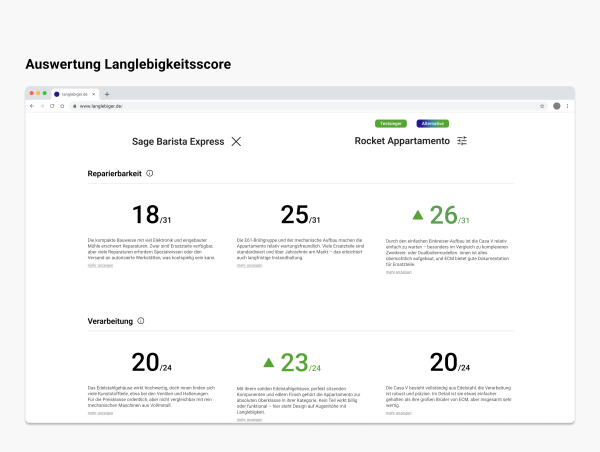The height and width of the screenshot is (452, 600).
Task: Expand 'mehr anzeigen' under score 18/31
Action: click(97, 265)
